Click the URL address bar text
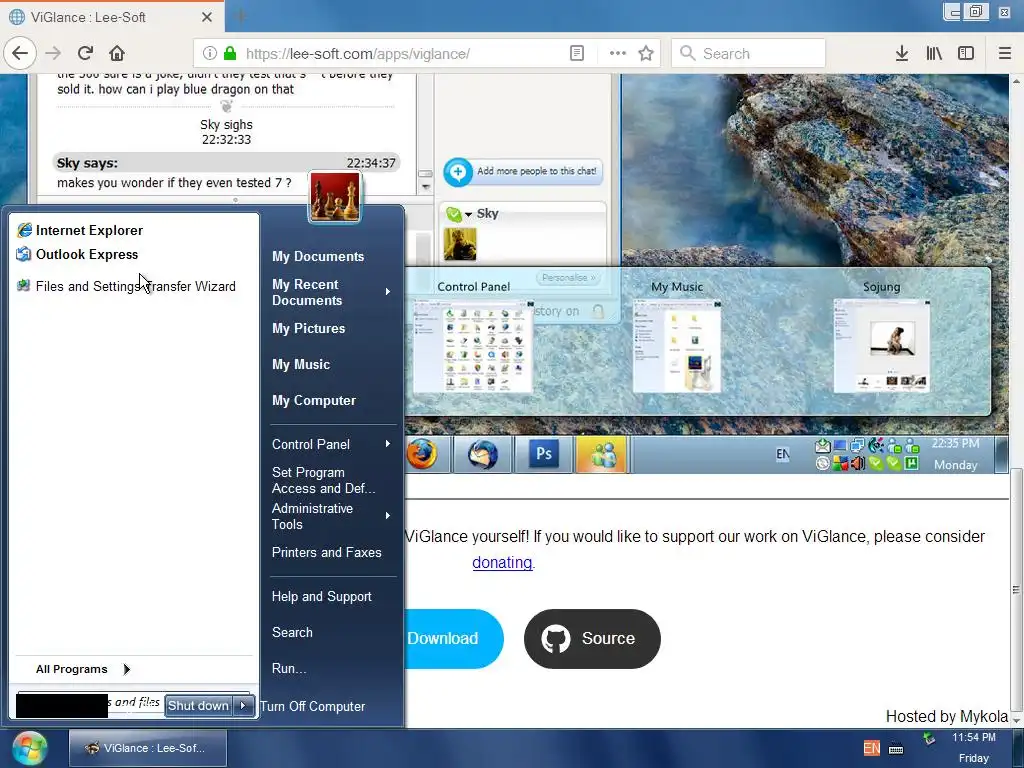The image size is (1024, 768). pyautogui.click(x=358, y=54)
